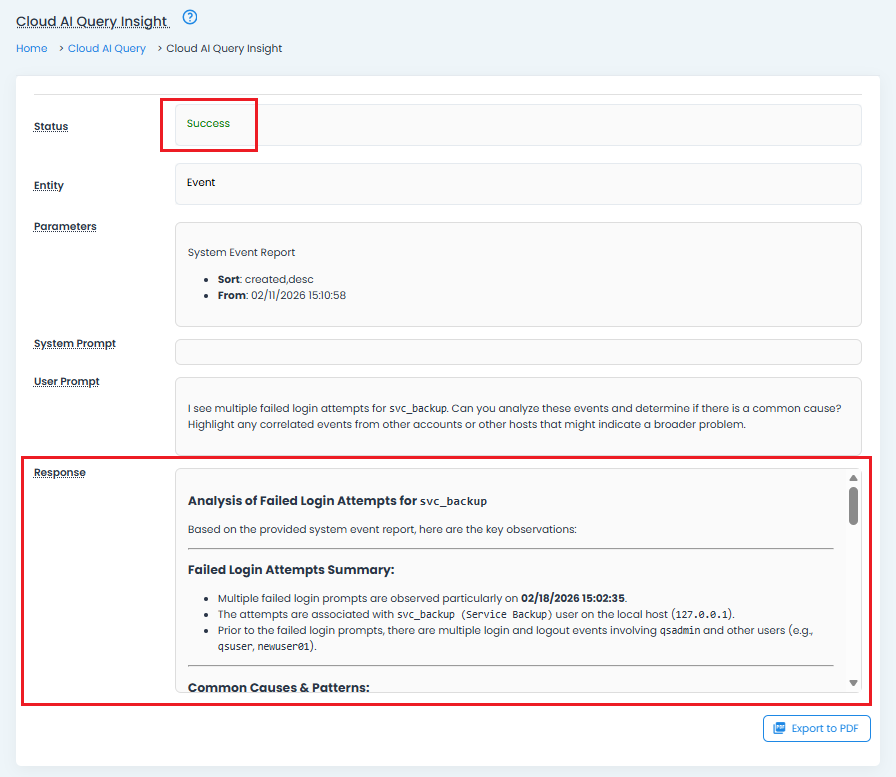Click the Status field showing Success

tap(517, 125)
